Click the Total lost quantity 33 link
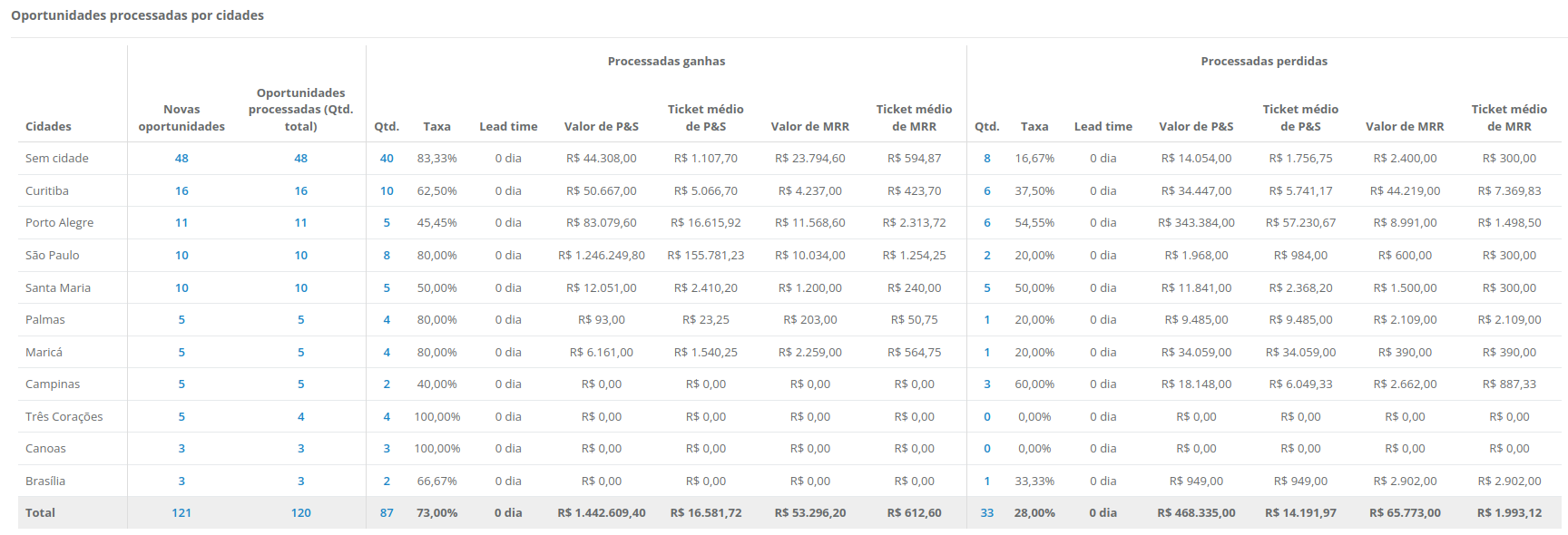The width and height of the screenshot is (1568, 535). tap(987, 513)
